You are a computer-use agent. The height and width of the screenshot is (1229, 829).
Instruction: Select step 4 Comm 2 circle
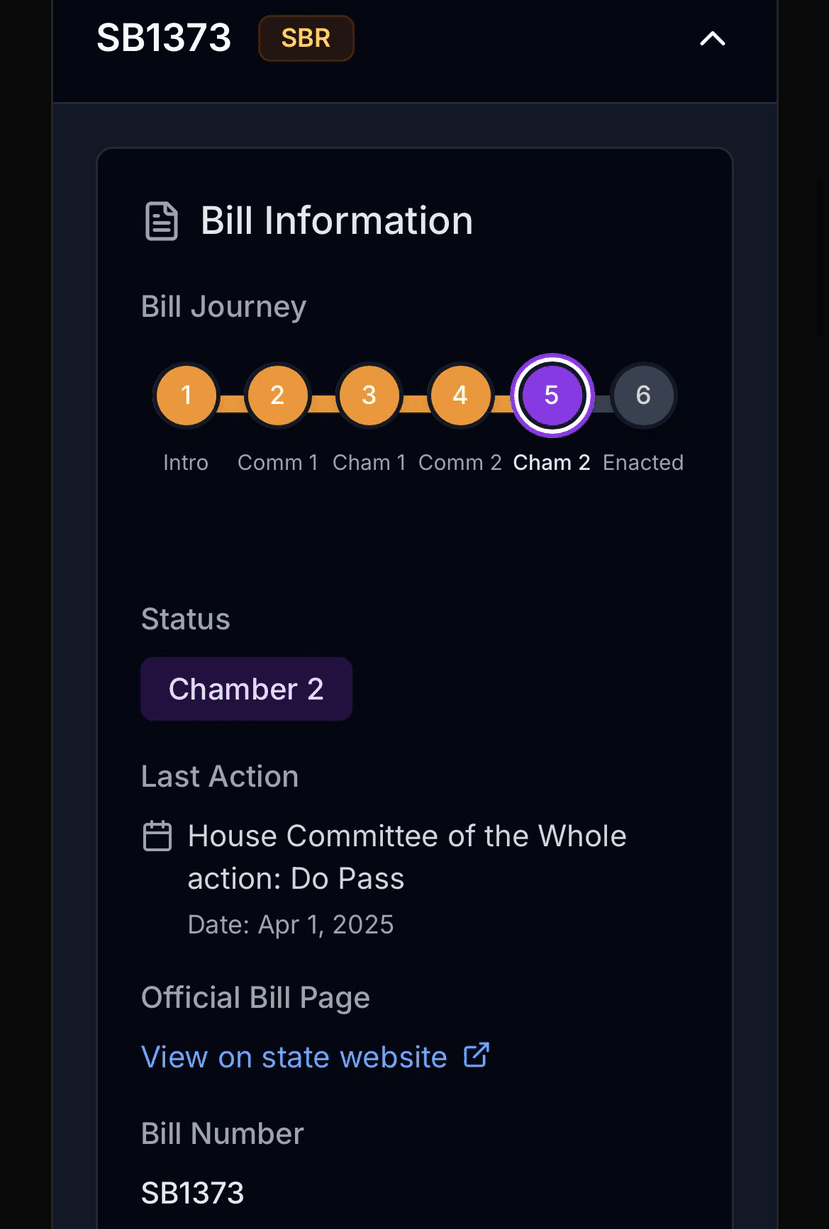point(460,395)
